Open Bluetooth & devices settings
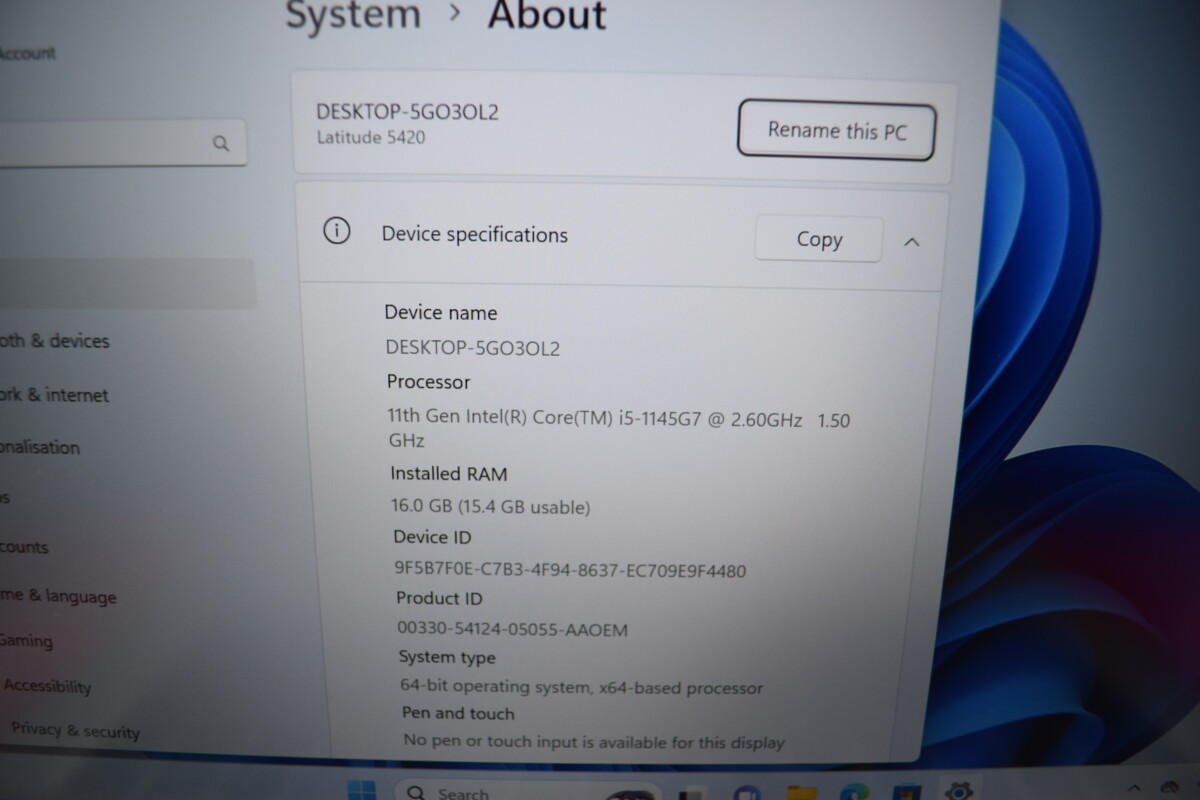1200x800 pixels. click(55, 341)
